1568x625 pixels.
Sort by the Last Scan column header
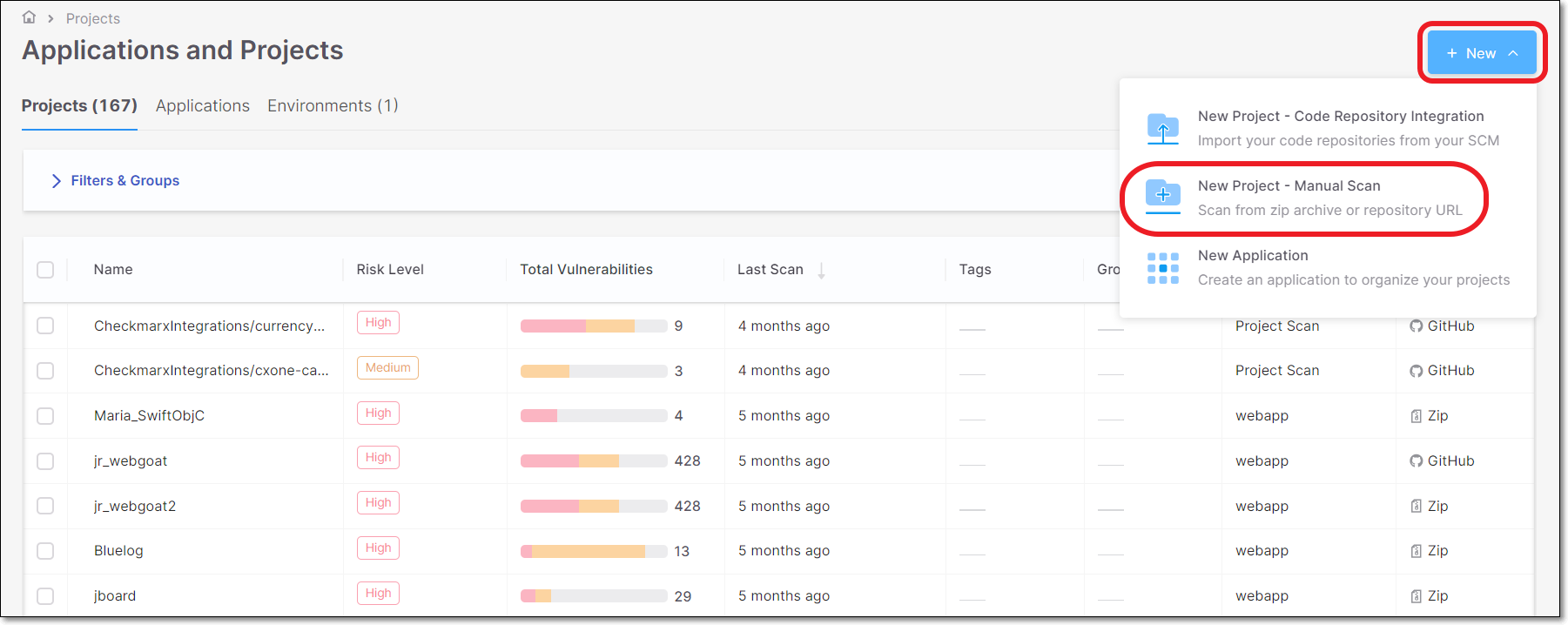[771, 270]
